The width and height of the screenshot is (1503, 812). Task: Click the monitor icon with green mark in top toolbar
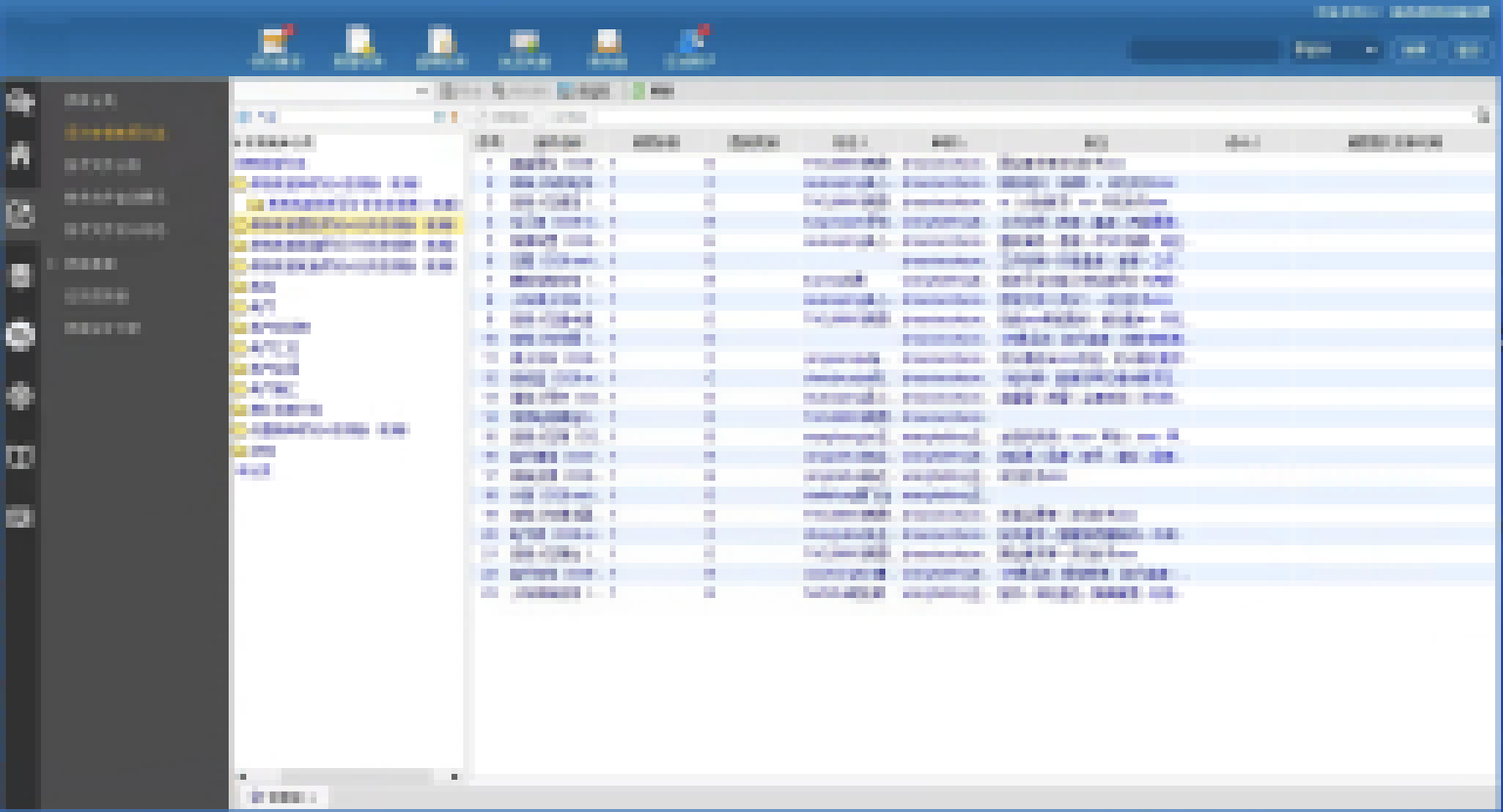(x=525, y=45)
